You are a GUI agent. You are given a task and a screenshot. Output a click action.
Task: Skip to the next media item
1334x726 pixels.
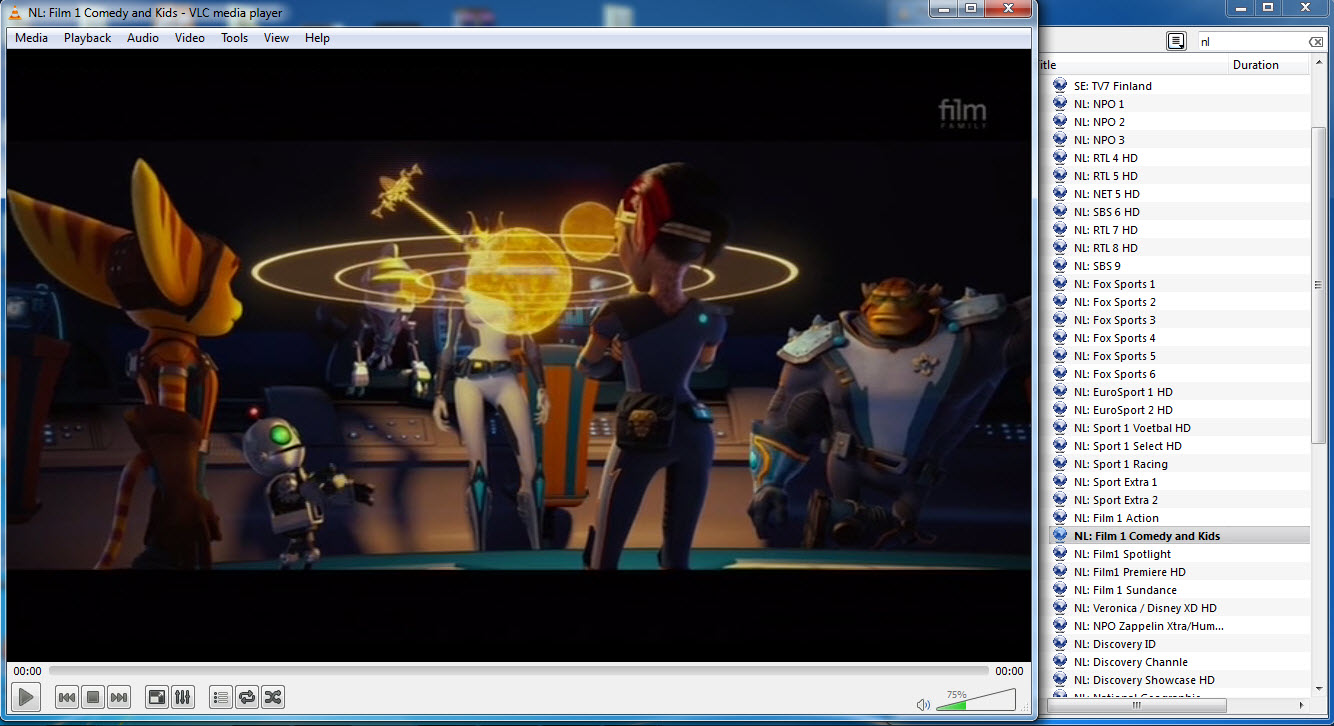click(x=119, y=697)
